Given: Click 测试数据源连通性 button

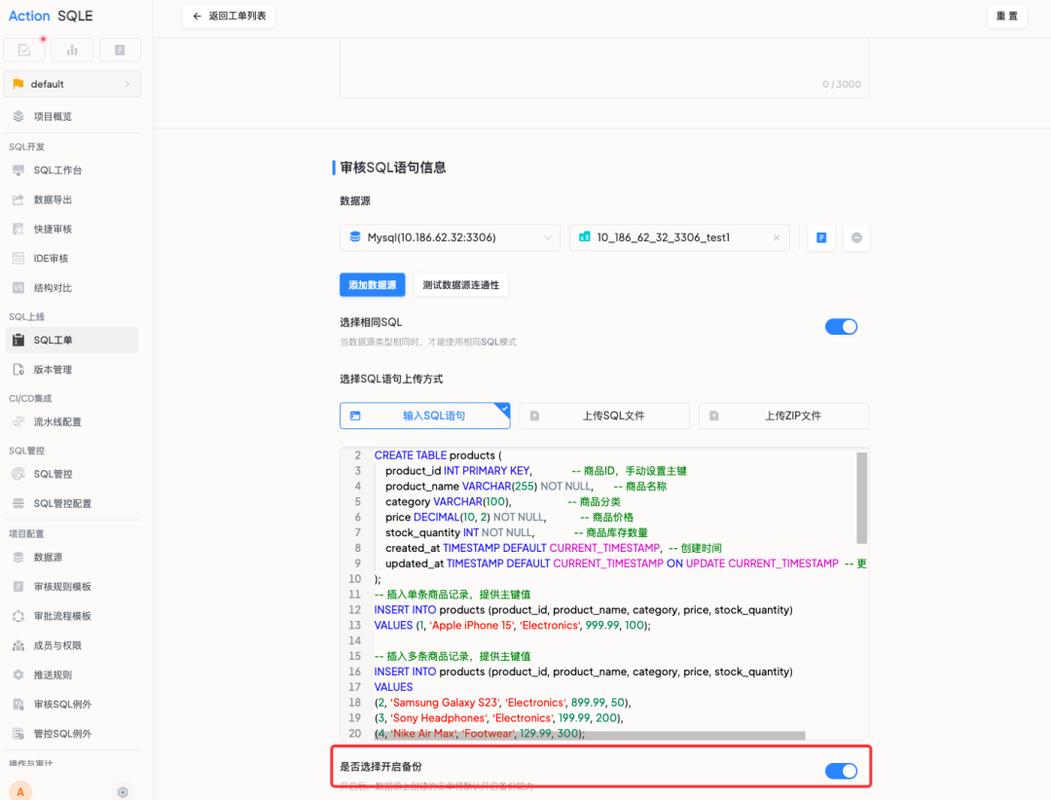Looking at the screenshot, I should [461, 284].
